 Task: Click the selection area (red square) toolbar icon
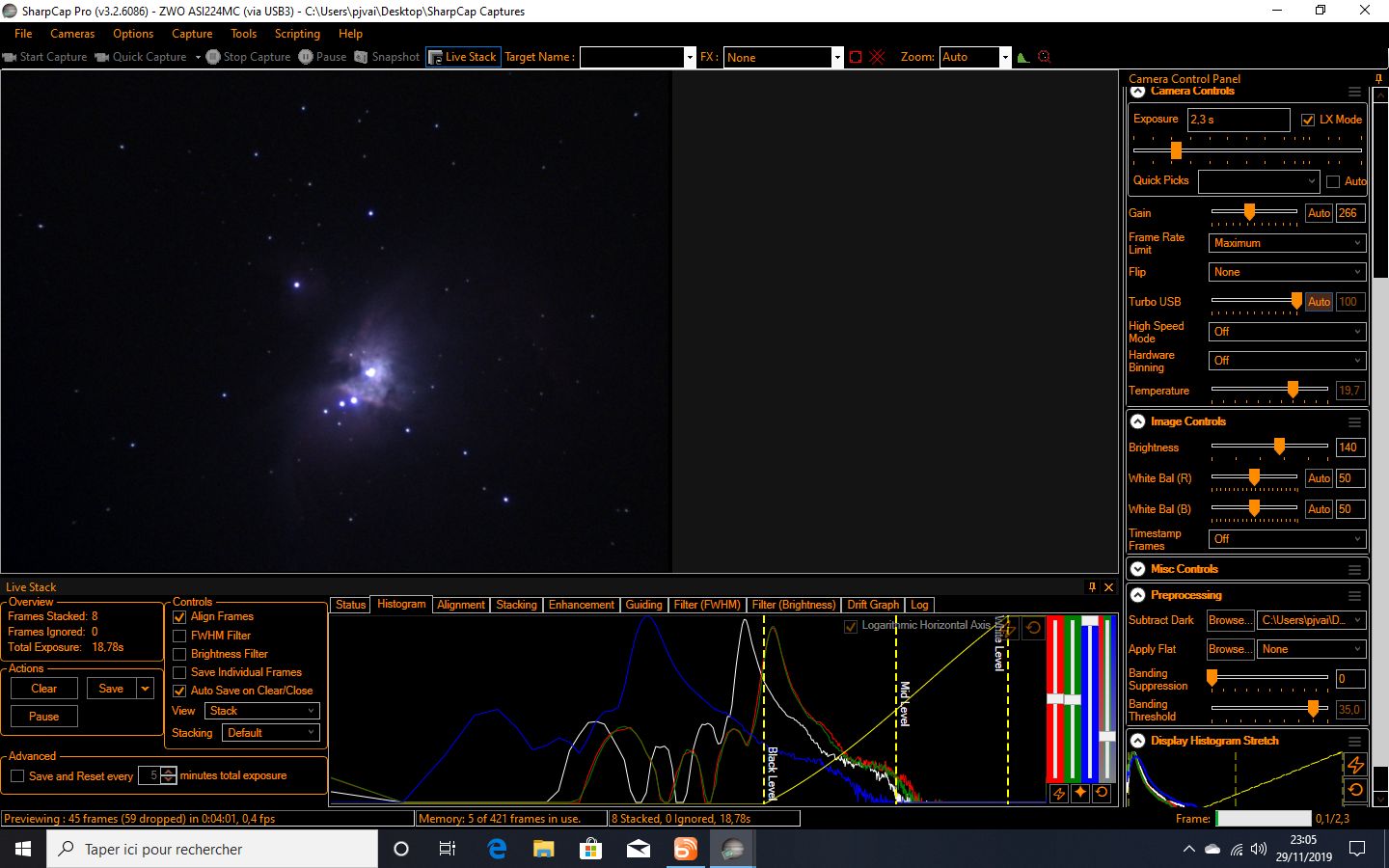tap(856, 57)
